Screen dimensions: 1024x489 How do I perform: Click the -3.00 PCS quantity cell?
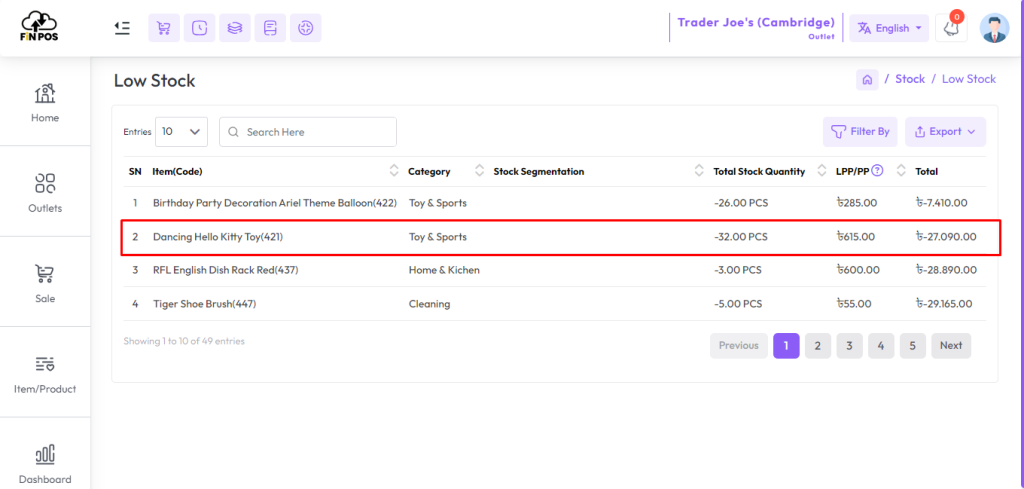click(738, 270)
